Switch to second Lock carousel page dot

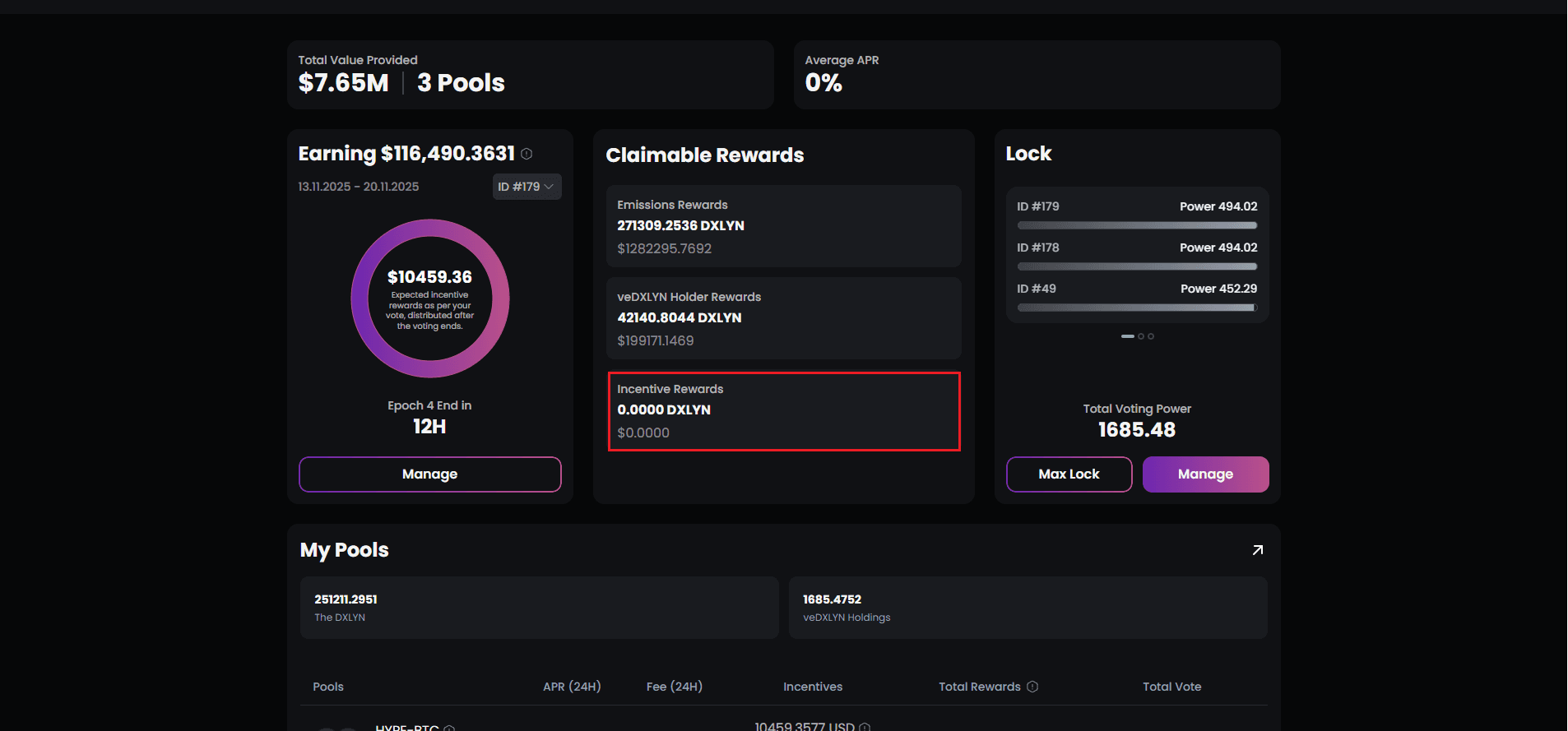[1141, 336]
